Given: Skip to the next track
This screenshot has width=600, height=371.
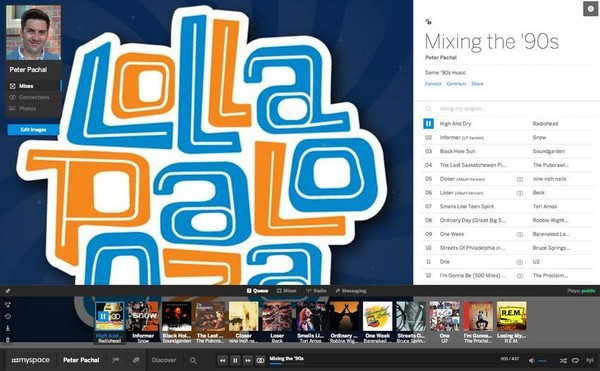Looking at the screenshot, I should point(248,360).
